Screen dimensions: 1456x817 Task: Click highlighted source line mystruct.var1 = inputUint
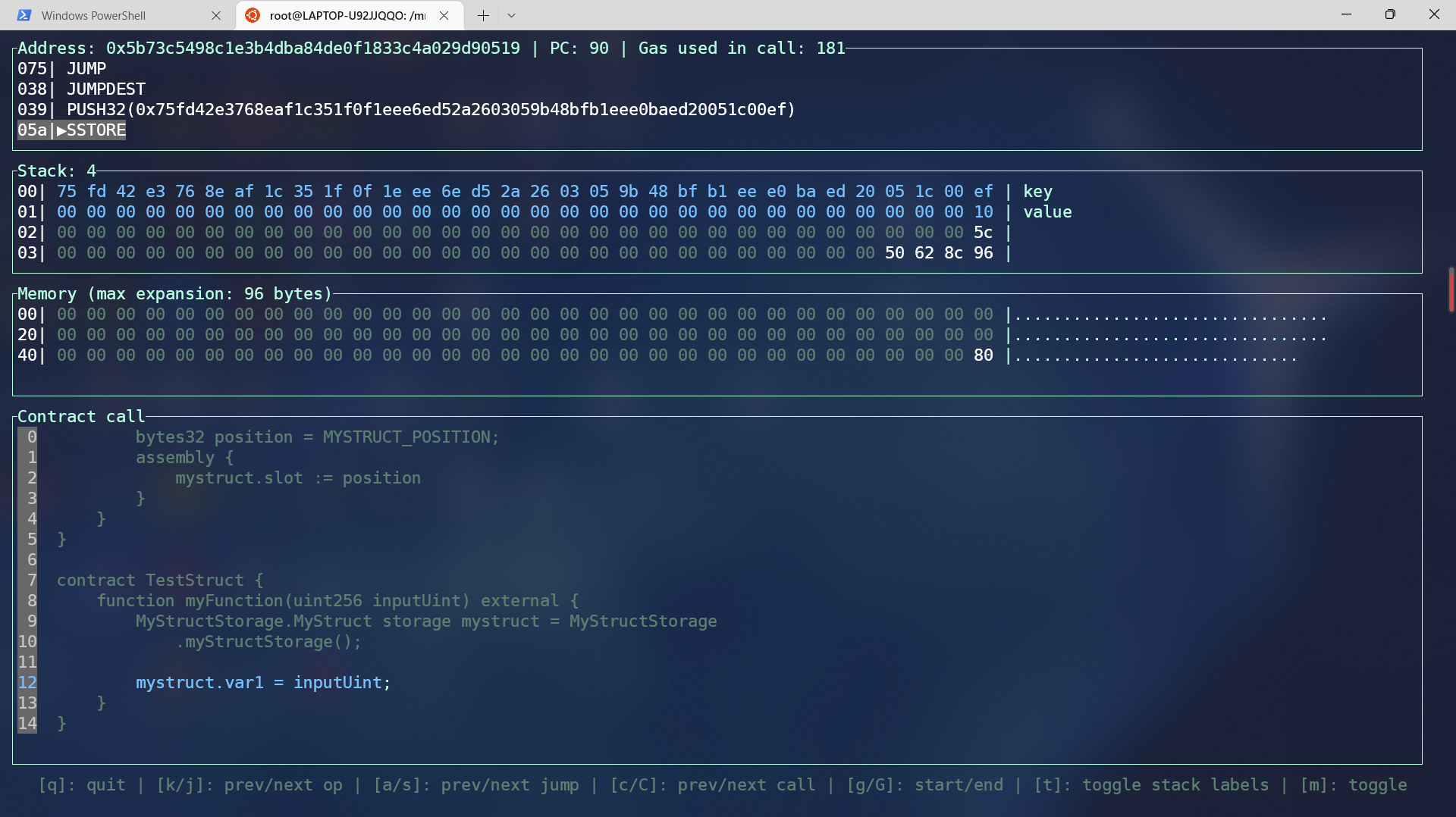[x=262, y=683]
